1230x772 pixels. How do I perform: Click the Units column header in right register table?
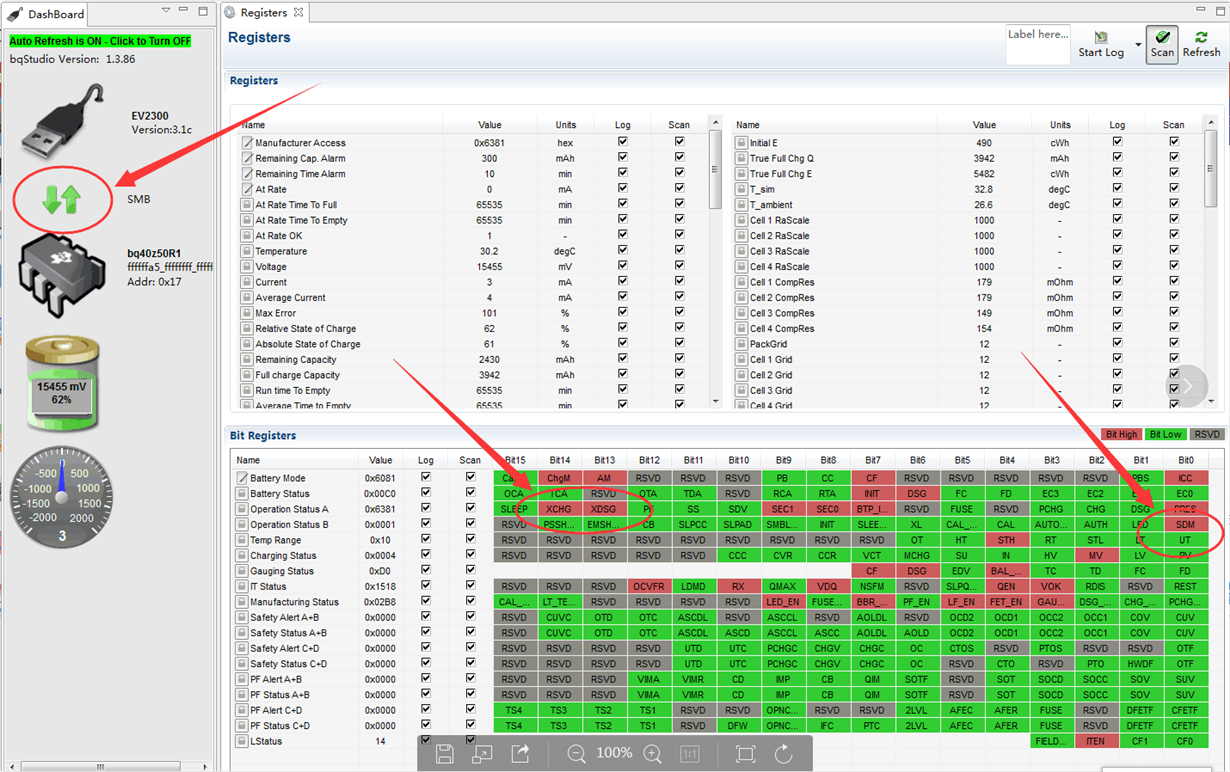(1061, 125)
